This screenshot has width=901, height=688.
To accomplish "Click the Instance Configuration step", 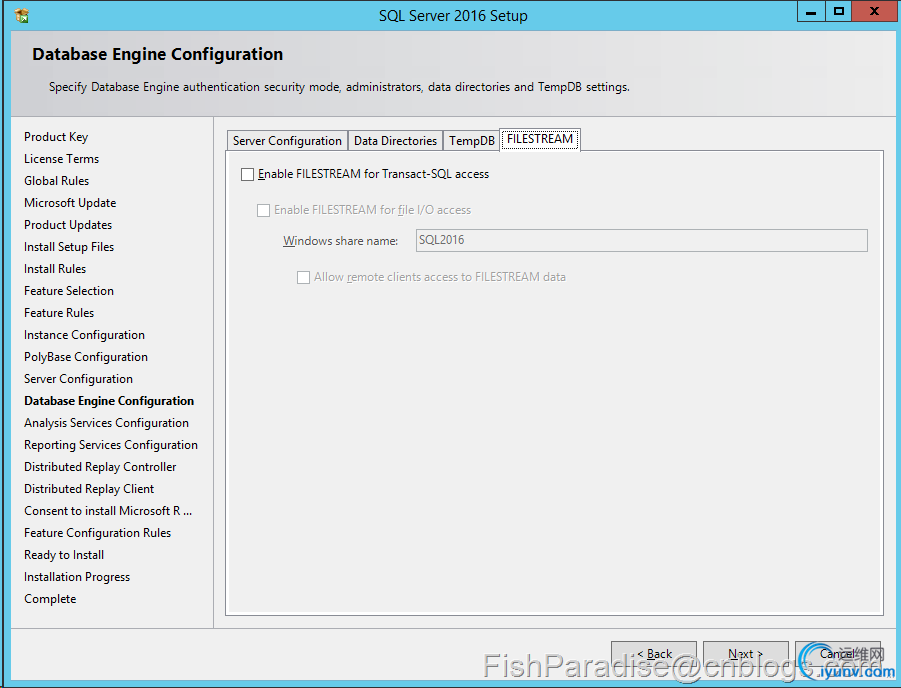I will pos(84,335).
